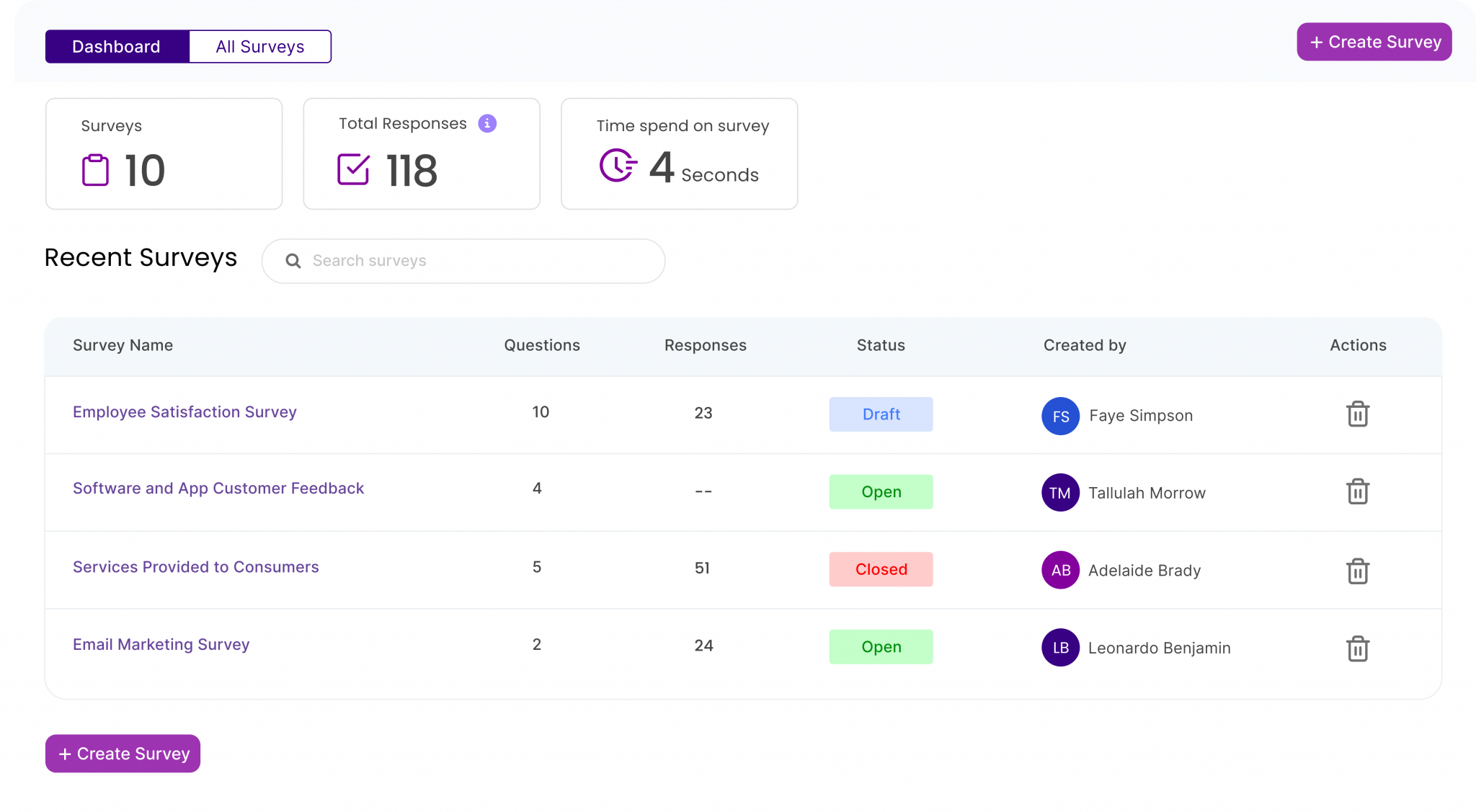Click the Closed status badge
This screenshot has width=1476, height=812.
881,569
